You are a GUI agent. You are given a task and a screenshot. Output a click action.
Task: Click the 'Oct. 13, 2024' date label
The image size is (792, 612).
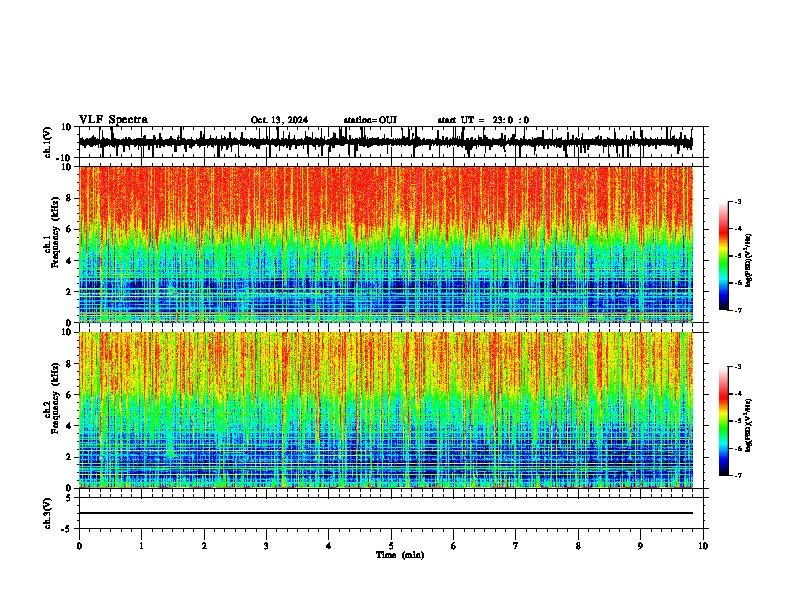279,120
